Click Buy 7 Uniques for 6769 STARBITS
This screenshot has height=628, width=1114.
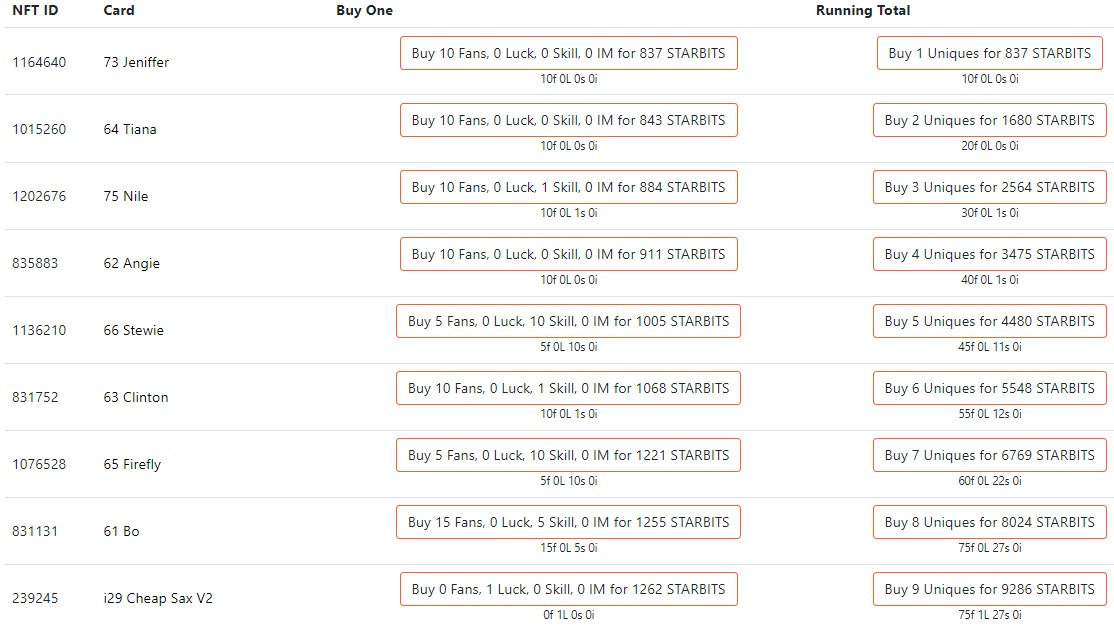coord(990,455)
